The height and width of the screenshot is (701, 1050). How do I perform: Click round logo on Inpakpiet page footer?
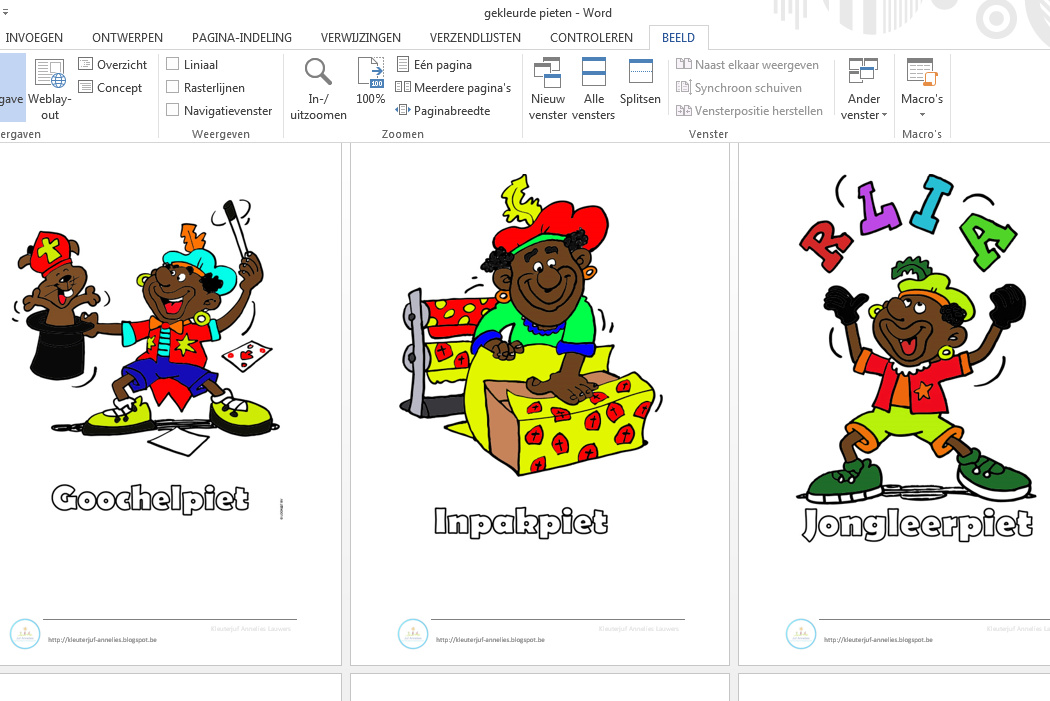[x=413, y=633]
